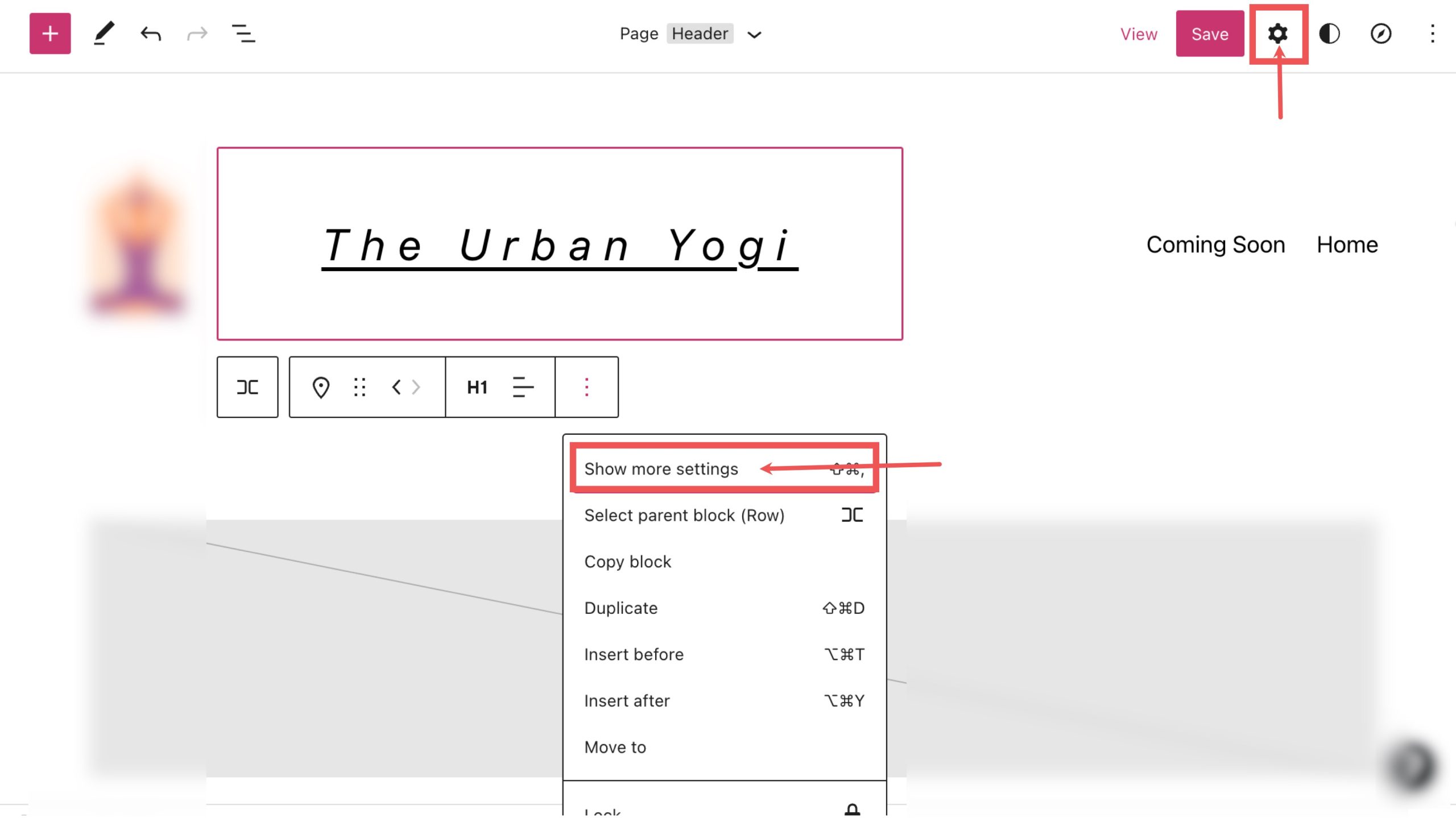Open the H1 heading level dropdown

tap(477, 387)
